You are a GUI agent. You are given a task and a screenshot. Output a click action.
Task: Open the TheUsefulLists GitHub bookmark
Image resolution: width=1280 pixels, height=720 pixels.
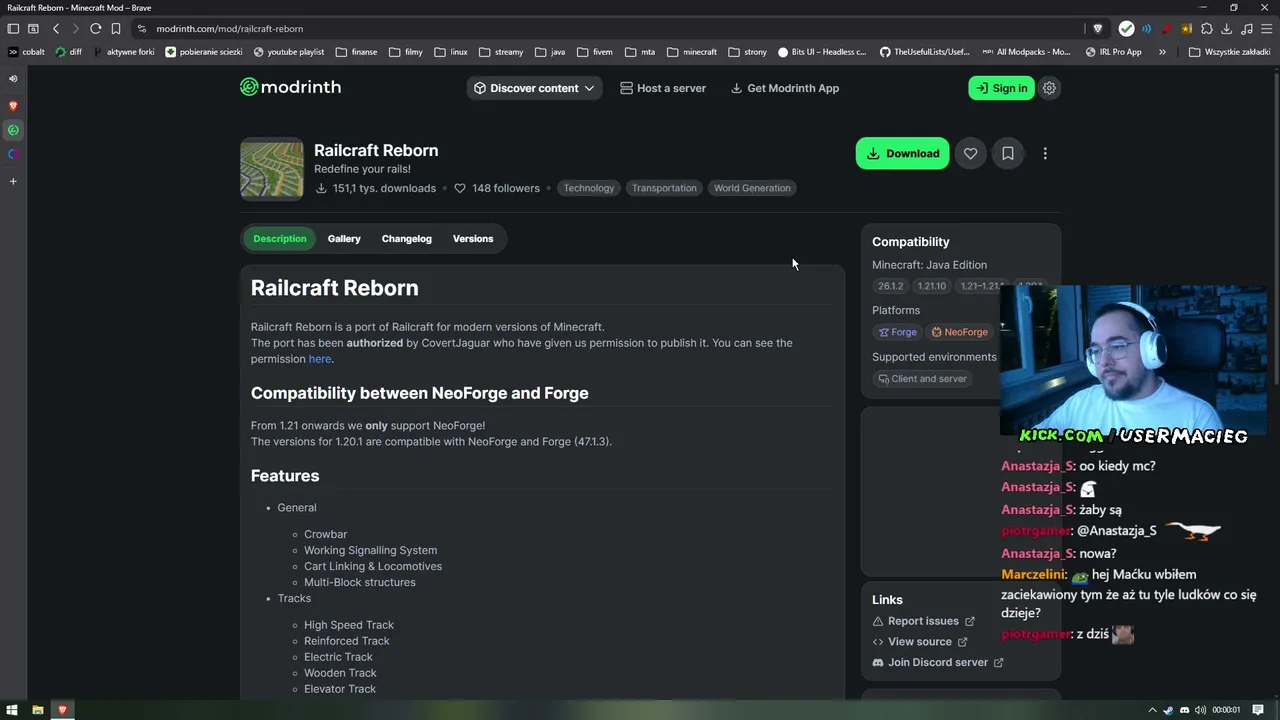[x=925, y=52]
